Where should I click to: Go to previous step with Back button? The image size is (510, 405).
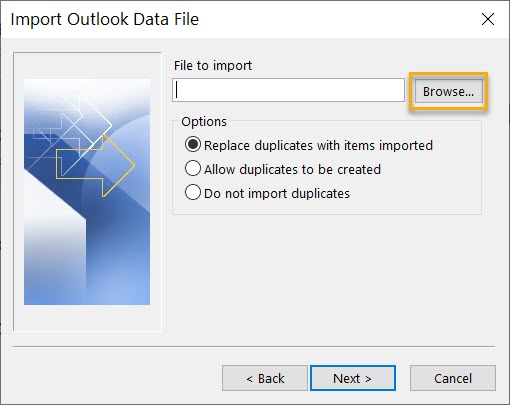tap(265, 378)
